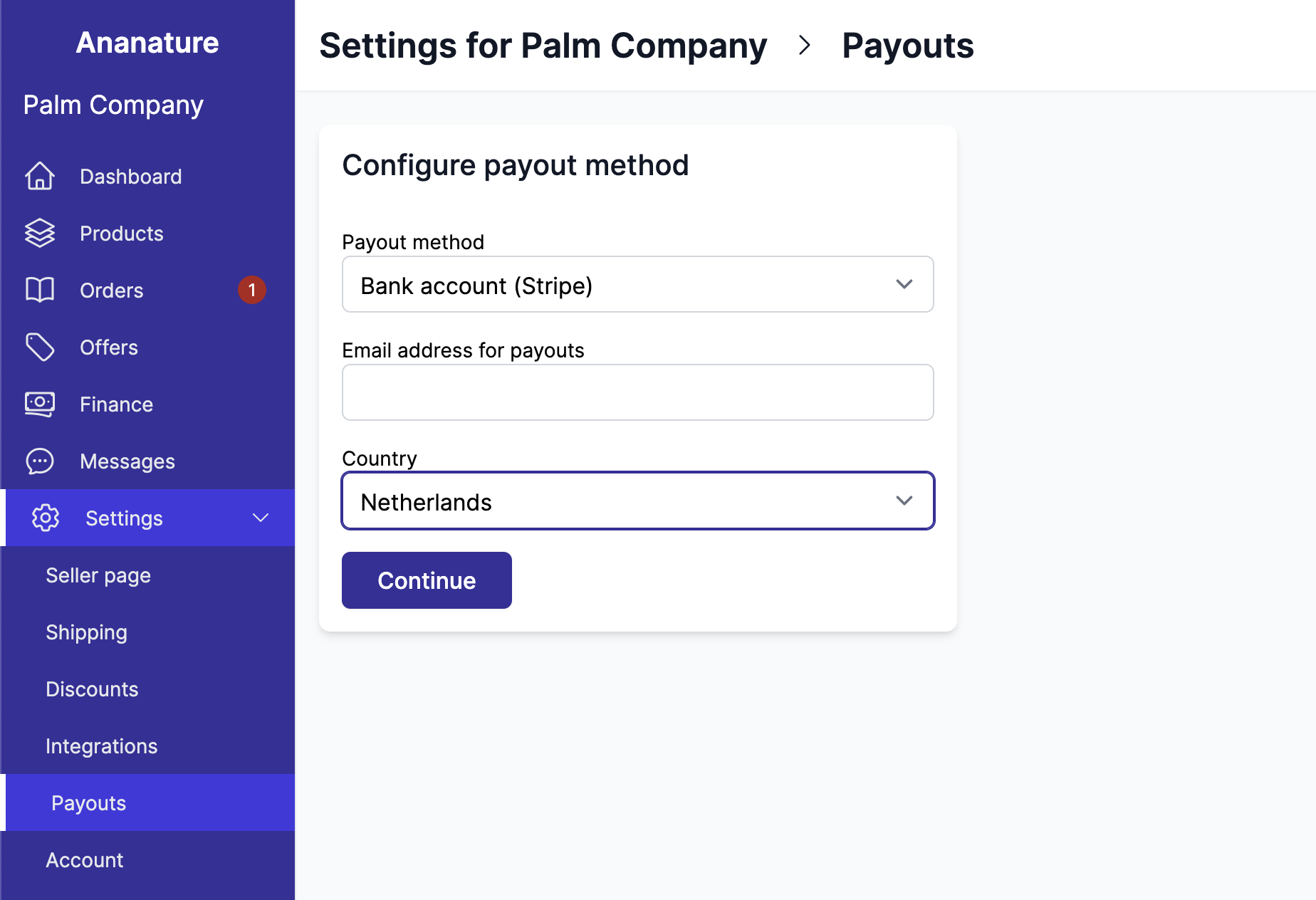The image size is (1316, 900).
Task: Click the Dashboard home icon
Action: pos(40,176)
